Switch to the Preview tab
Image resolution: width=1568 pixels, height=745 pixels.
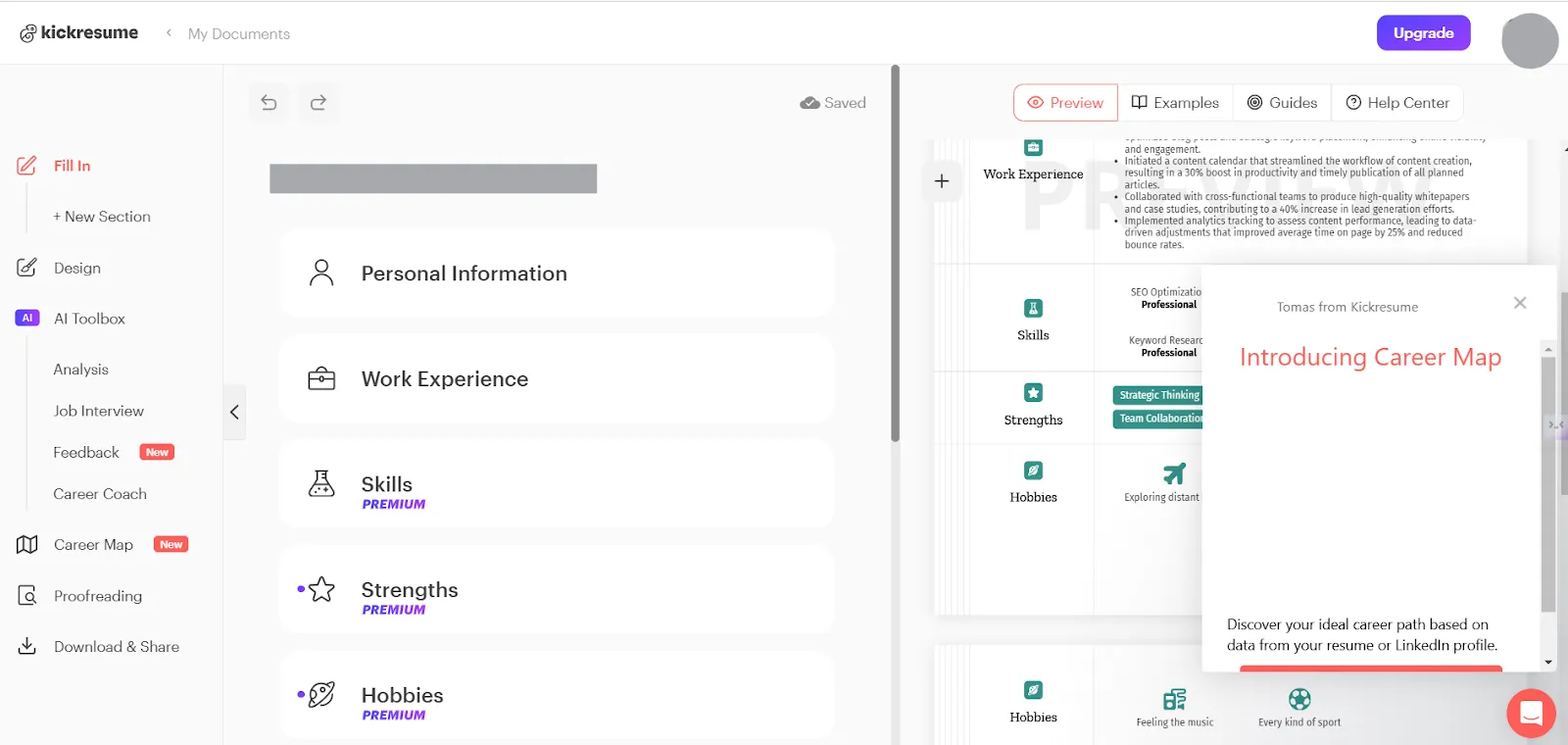click(x=1065, y=102)
